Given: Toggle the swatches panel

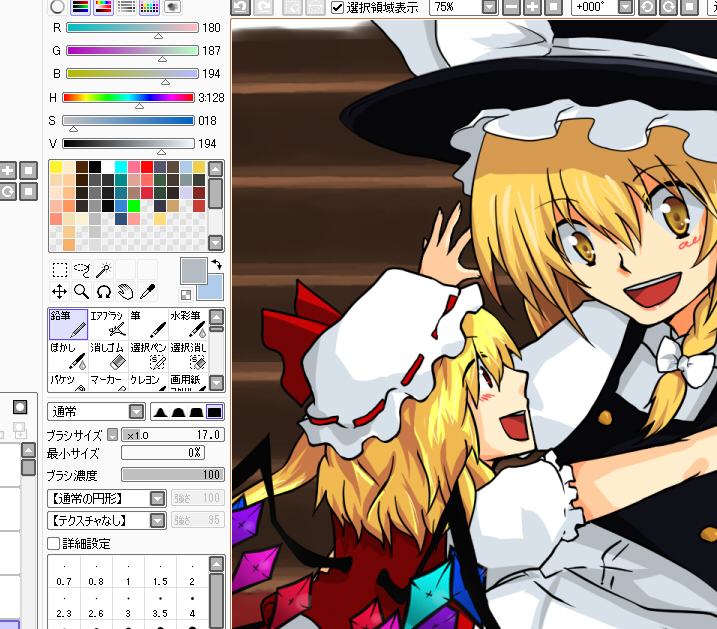Looking at the screenshot, I should tap(149, 6).
